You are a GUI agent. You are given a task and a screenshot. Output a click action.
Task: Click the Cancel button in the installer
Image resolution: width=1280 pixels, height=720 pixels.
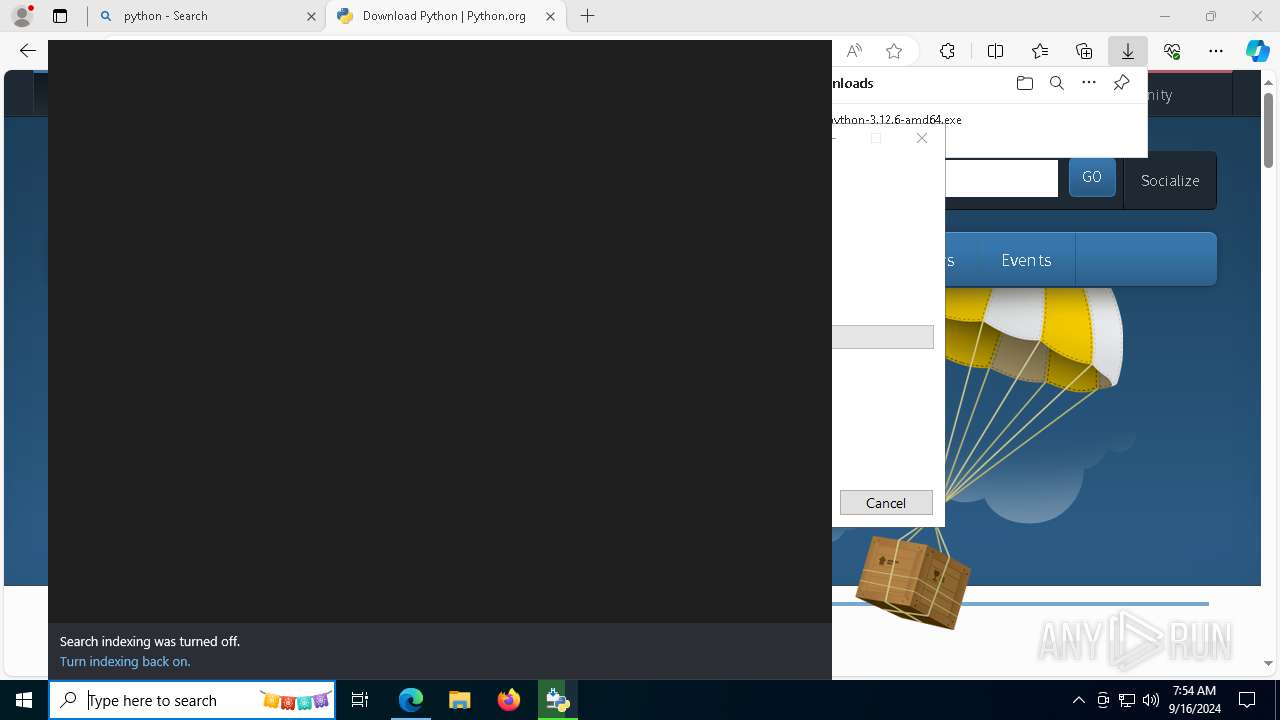[x=886, y=503]
